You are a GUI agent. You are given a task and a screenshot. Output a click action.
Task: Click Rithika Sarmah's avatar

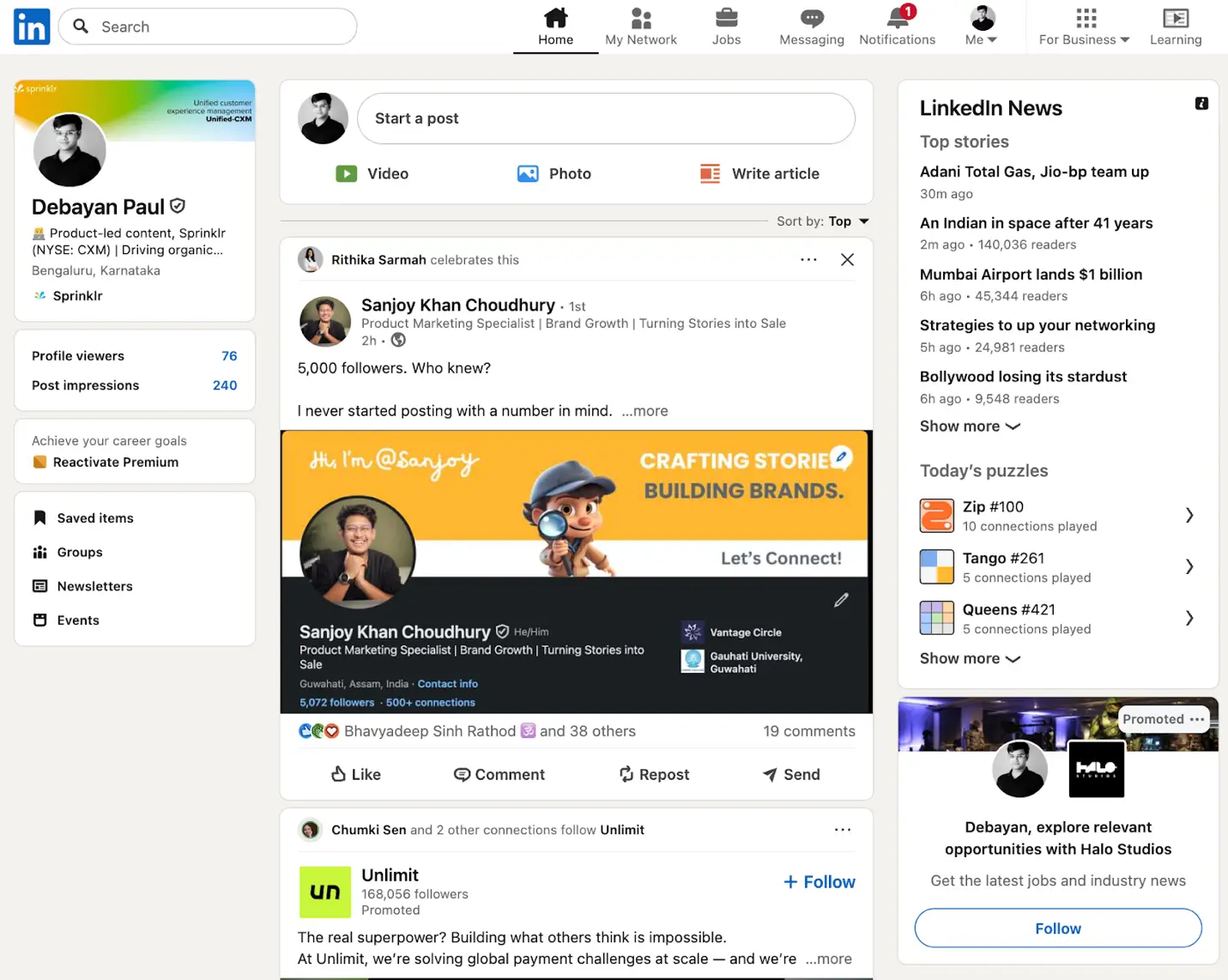click(x=310, y=259)
